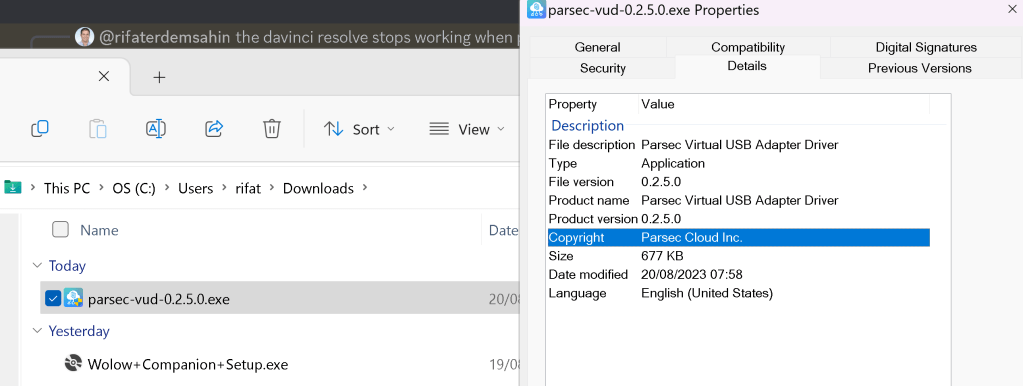
Task: Click the Downloads folder icon in address bar
Action: point(12,188)
